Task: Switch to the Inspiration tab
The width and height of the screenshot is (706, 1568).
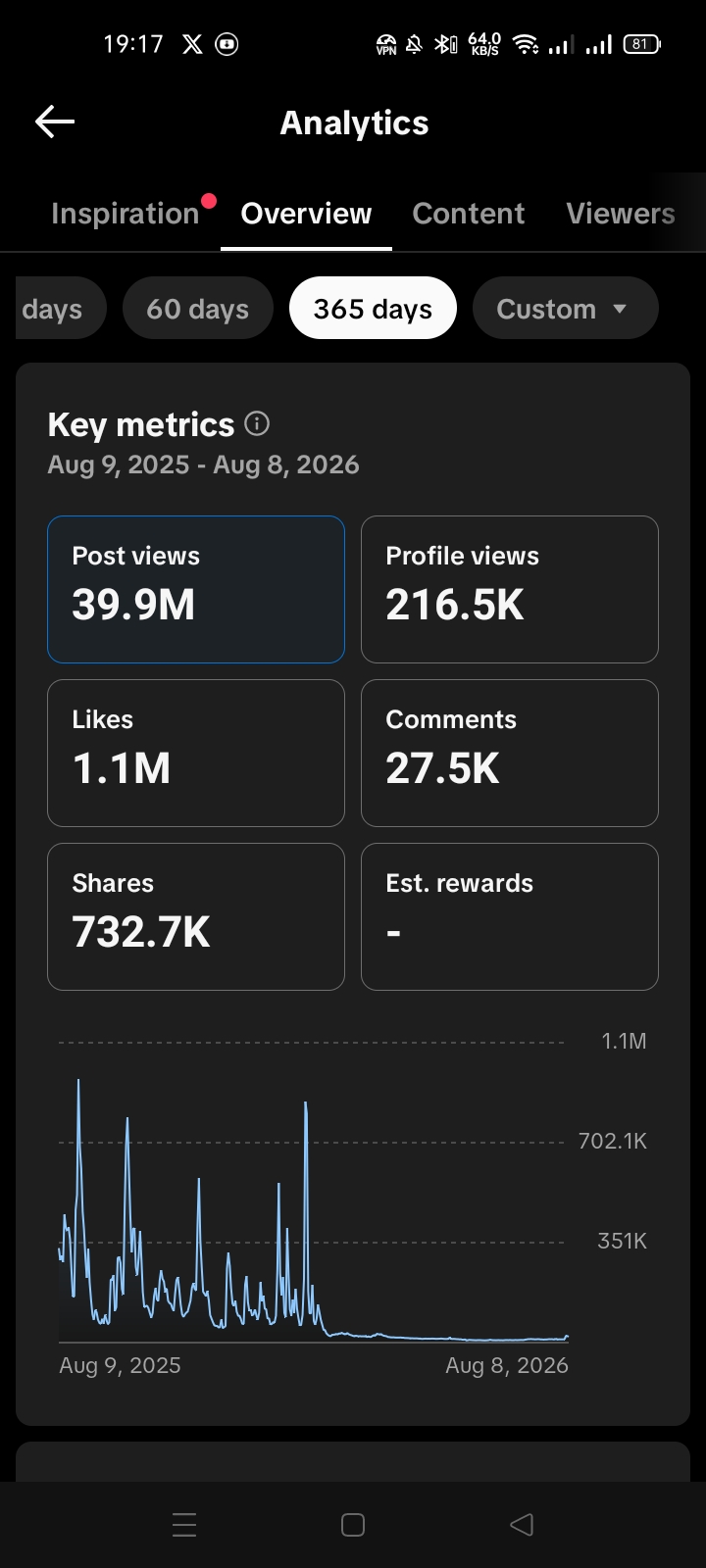Action: pyautogui.click(x=126, y=214)
